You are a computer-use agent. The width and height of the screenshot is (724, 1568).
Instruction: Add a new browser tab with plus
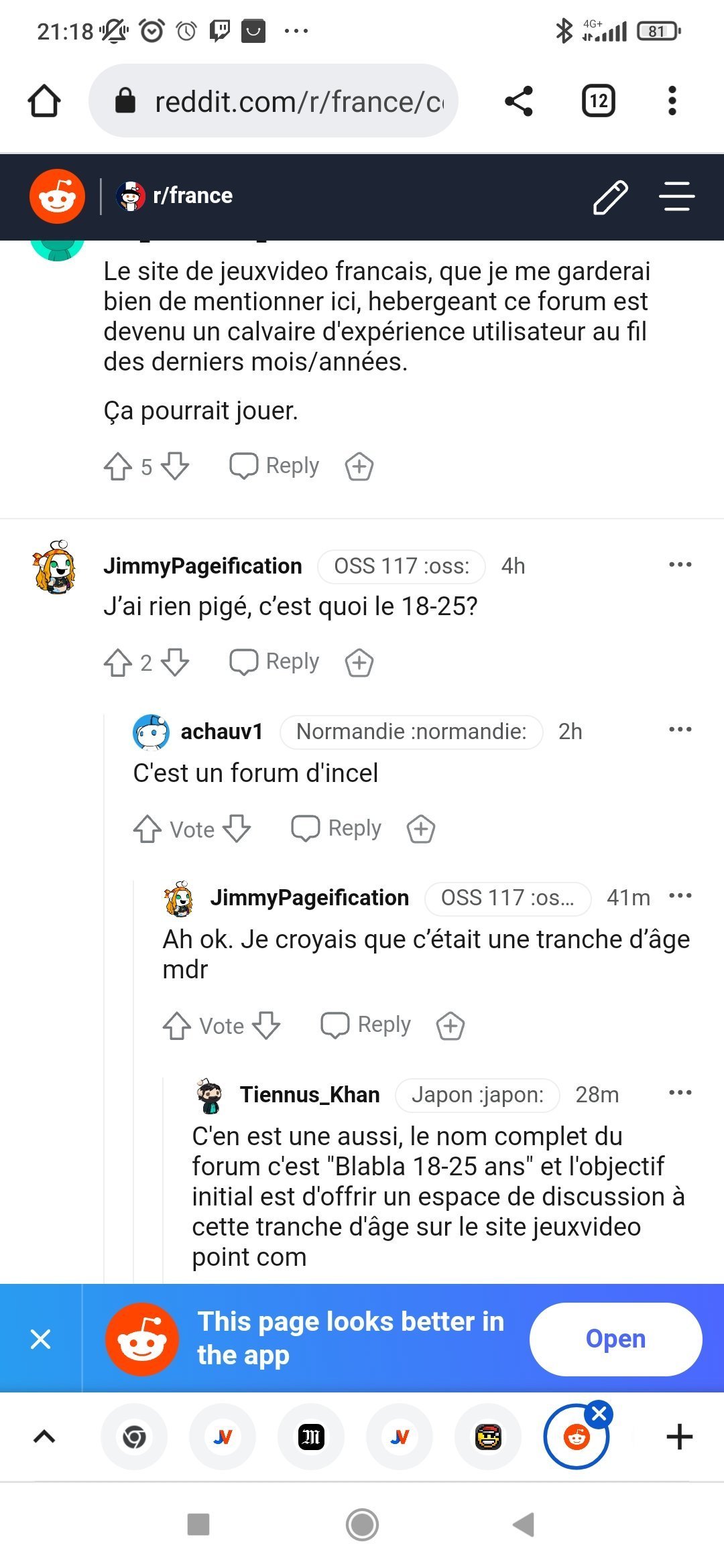pyautogui.click(x=679, y=1437)
